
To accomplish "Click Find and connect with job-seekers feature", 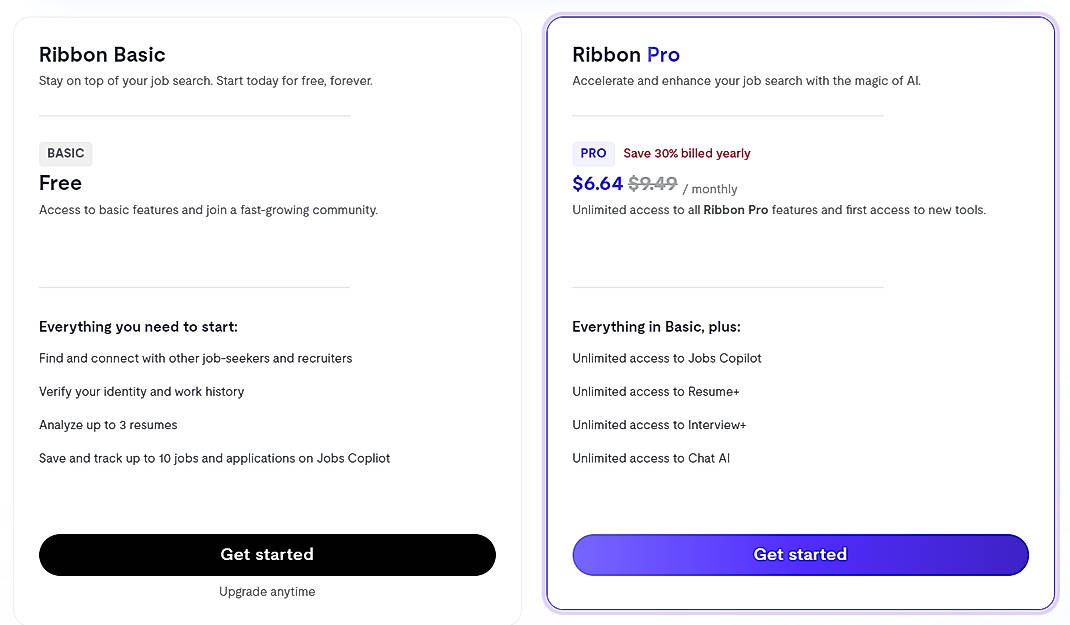I will (195, 358).
